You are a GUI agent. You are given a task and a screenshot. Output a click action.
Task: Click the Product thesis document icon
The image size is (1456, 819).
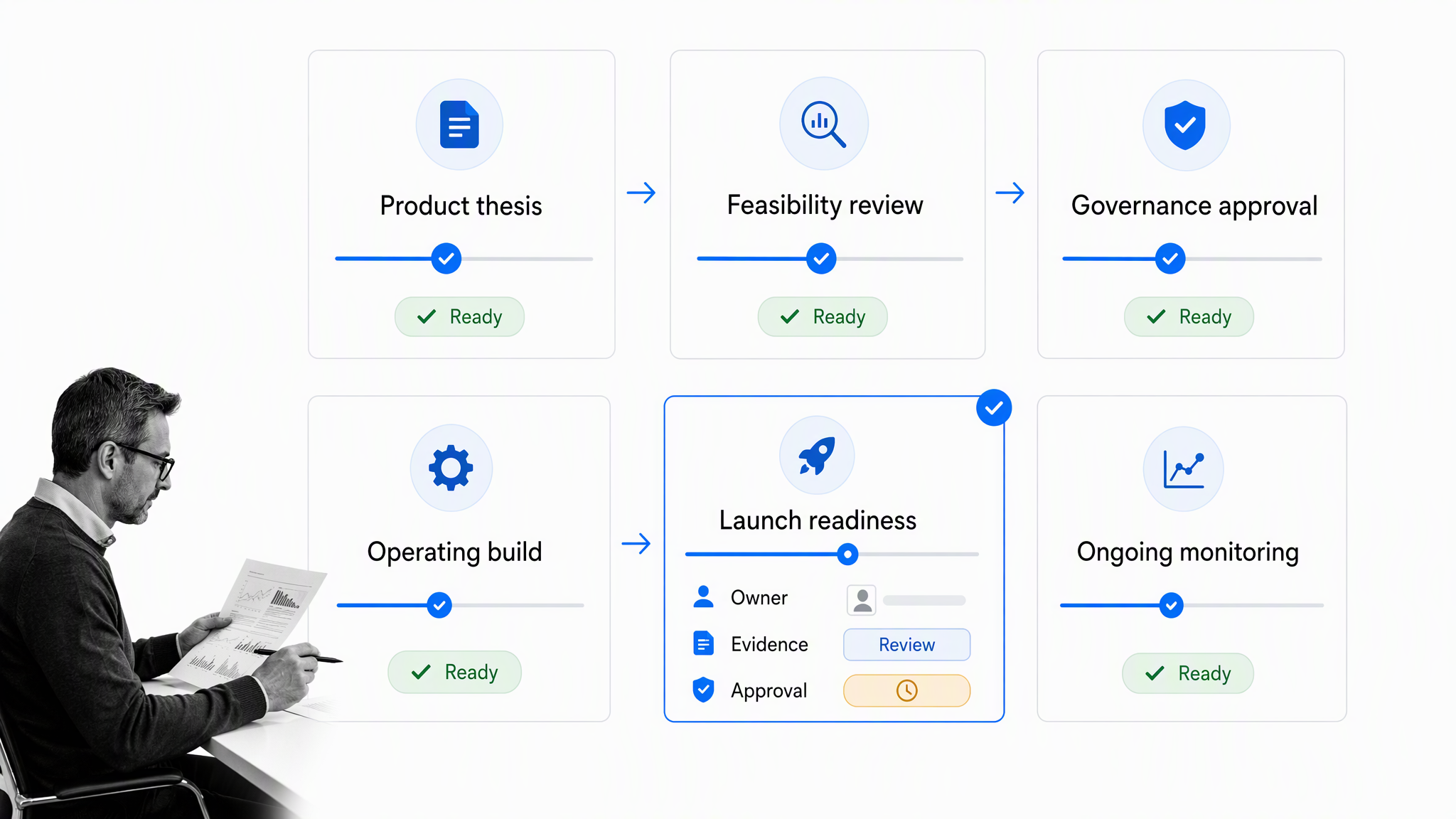[x=459, y=124]
